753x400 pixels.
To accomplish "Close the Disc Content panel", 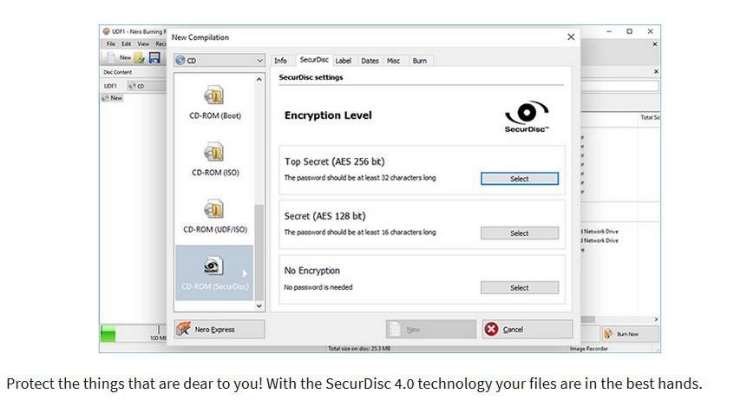I will 656,72.
